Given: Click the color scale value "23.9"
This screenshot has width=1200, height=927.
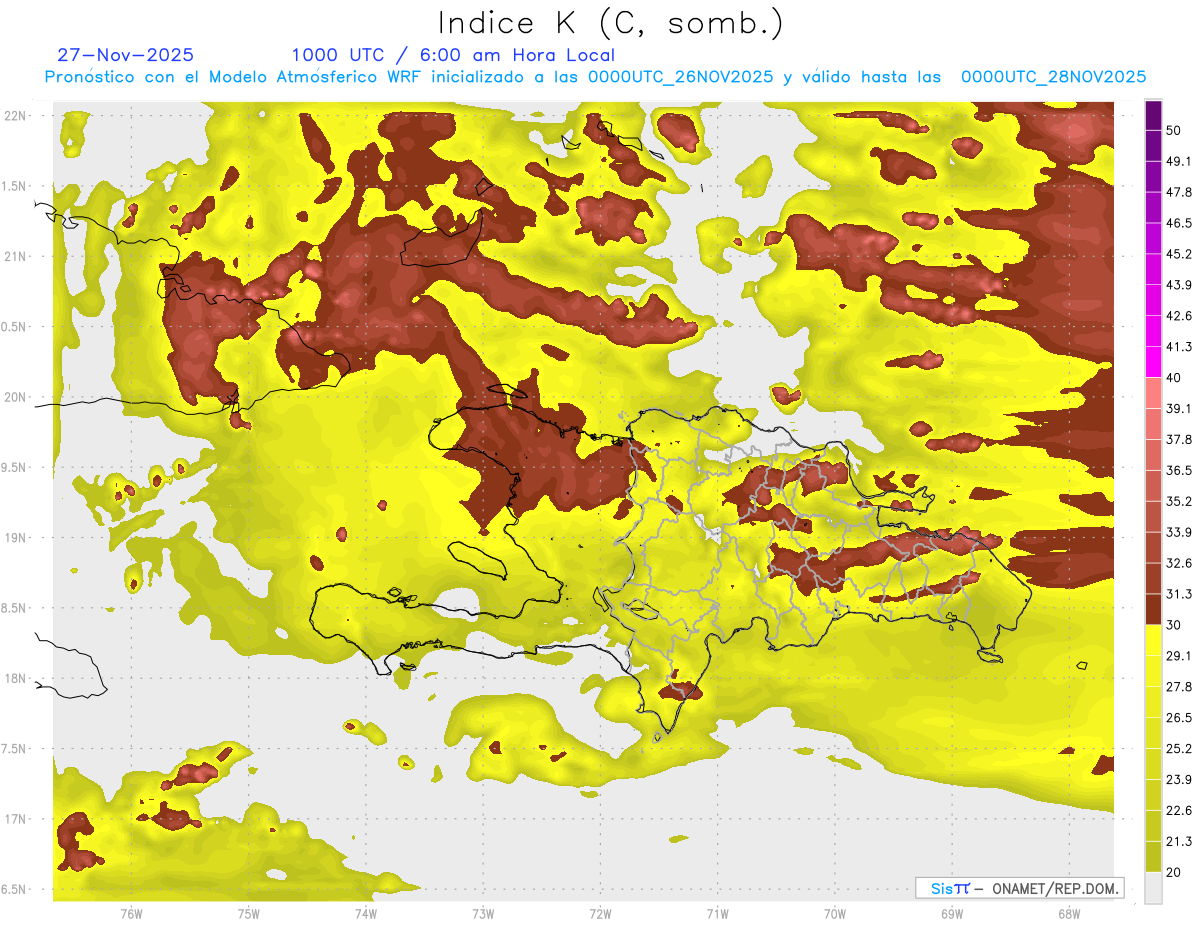Looking at the screenshot, I should [1179, 780].
